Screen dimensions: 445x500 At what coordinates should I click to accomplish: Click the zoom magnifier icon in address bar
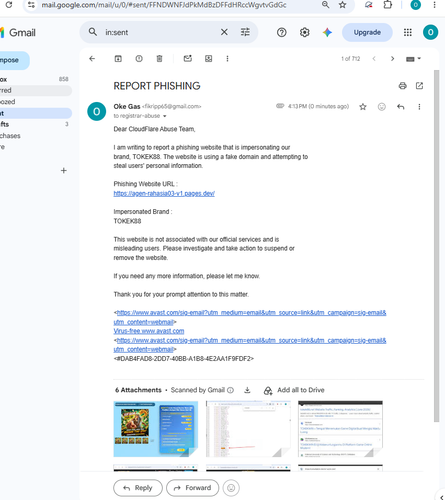click(x=325, y=5)
